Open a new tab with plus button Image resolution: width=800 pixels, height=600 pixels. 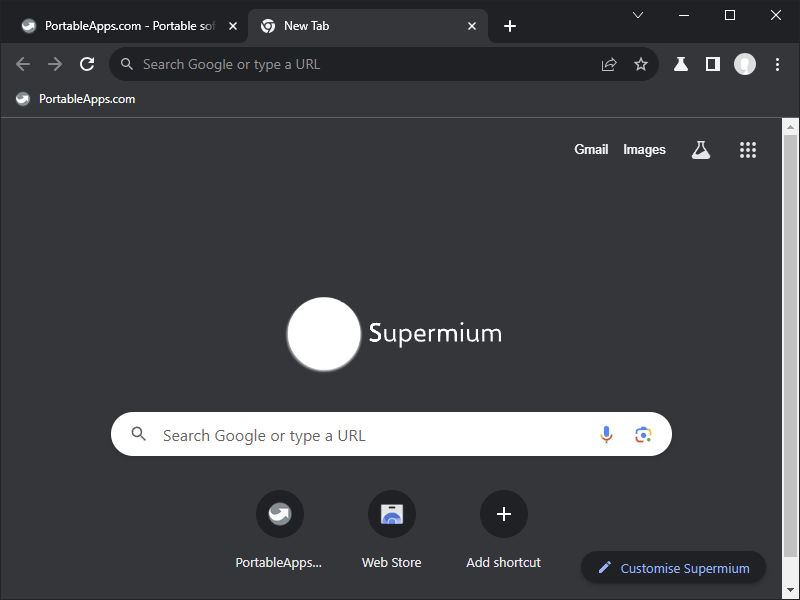(510, 26)
